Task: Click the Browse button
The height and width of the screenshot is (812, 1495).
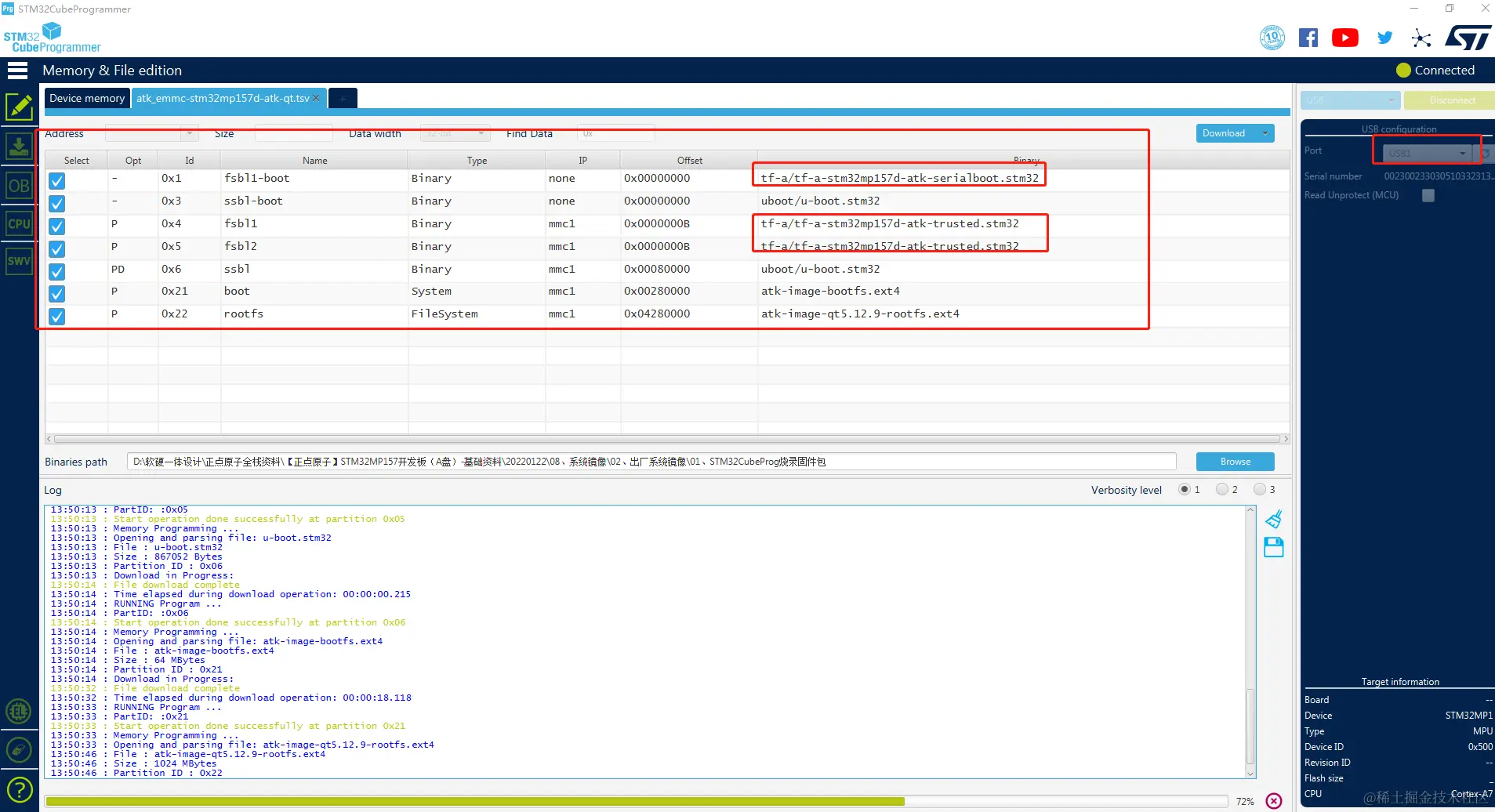Action: click(x=1235, y=462)
